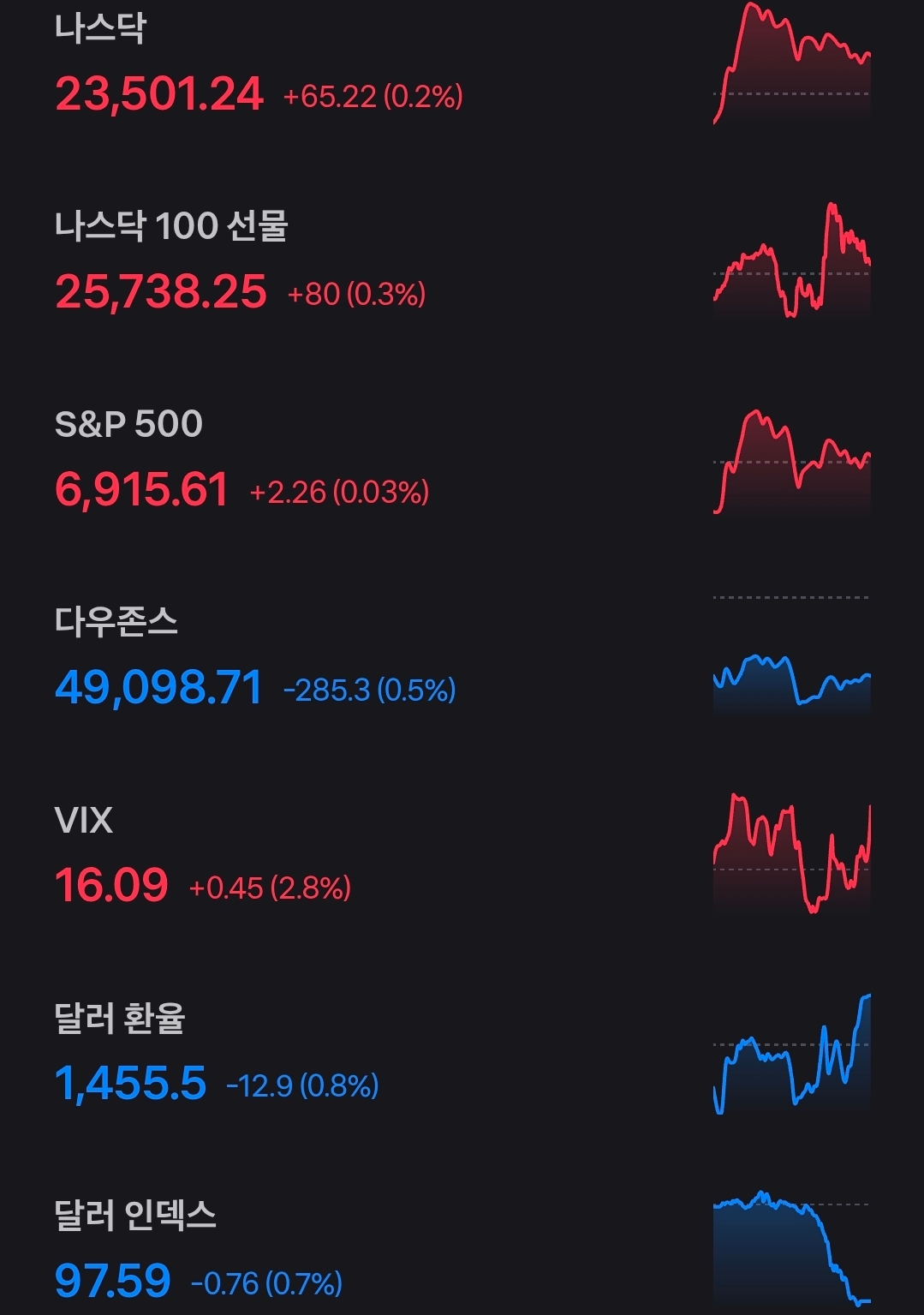Screen dimensions: 924x1315
Task: Tap the 나스닥 price 23,501.24
Action: (x=159, y=94)
